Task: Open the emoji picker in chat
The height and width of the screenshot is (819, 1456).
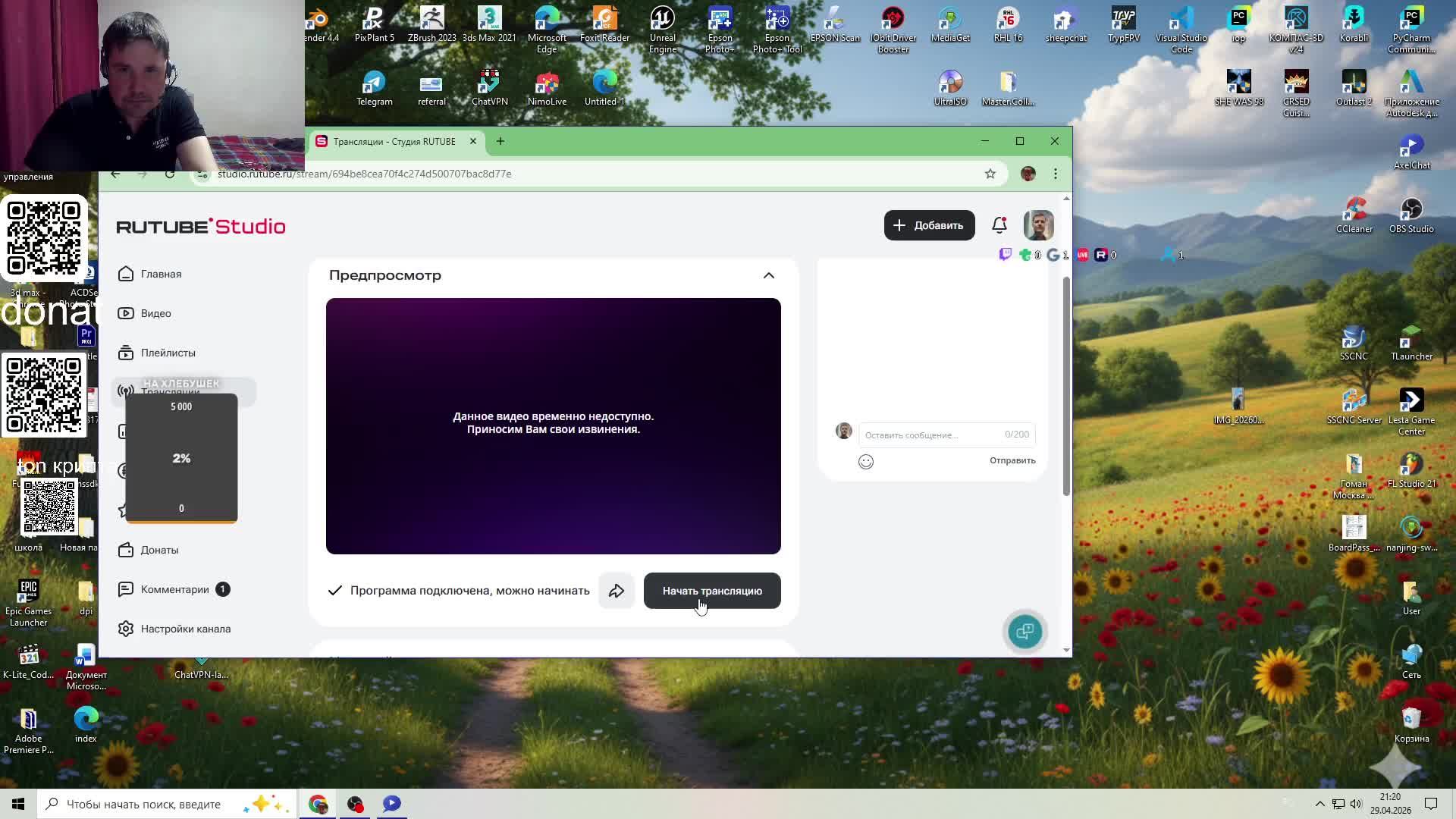Action: pyautogui.click(x=866, y=462)
